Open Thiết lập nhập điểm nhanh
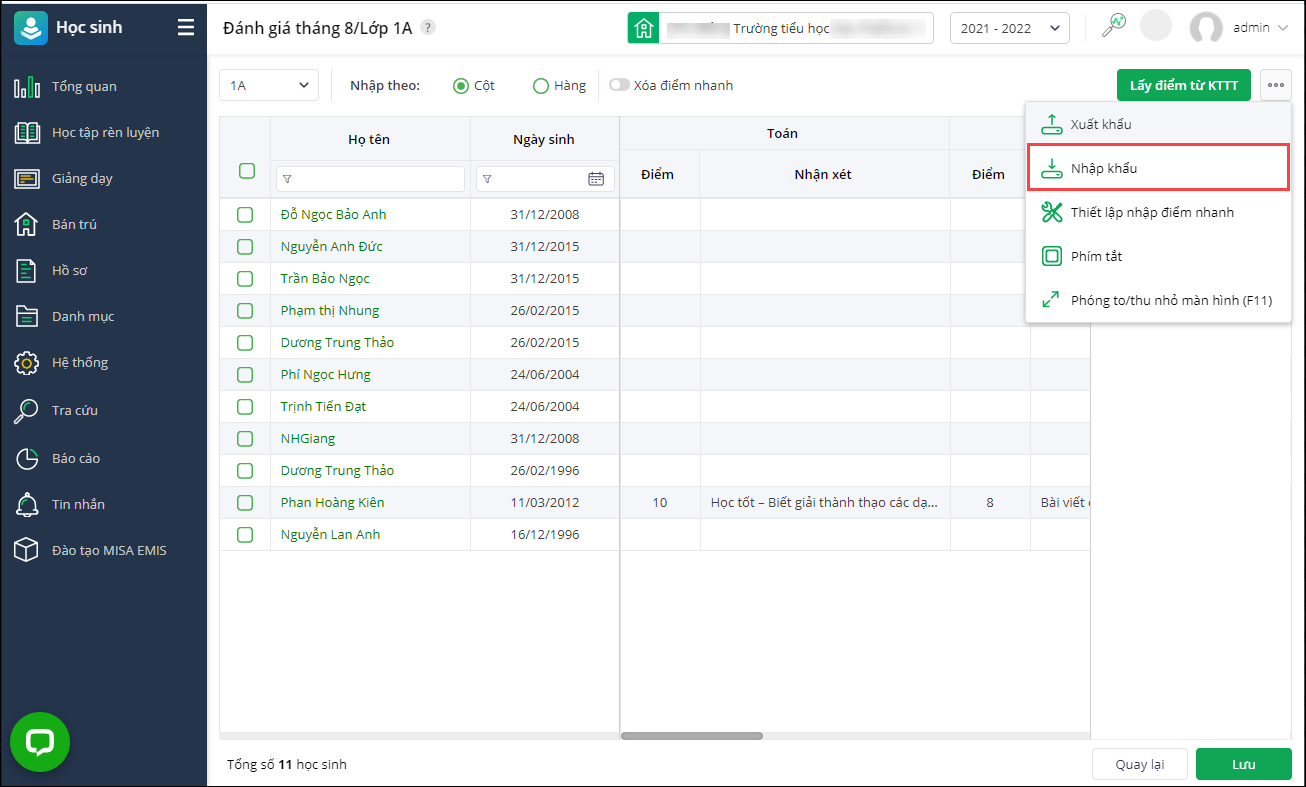 (1159, 212)
